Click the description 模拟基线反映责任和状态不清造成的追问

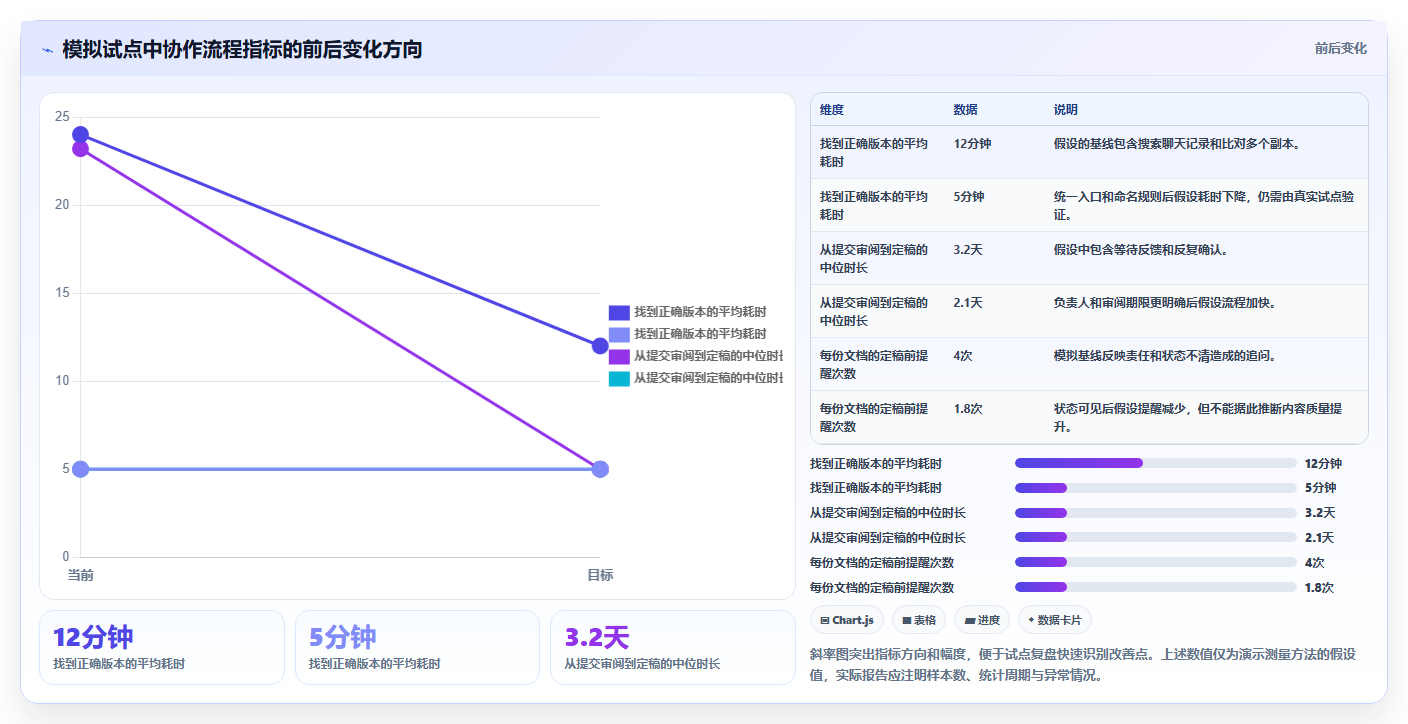click(x=1165, y=356)
